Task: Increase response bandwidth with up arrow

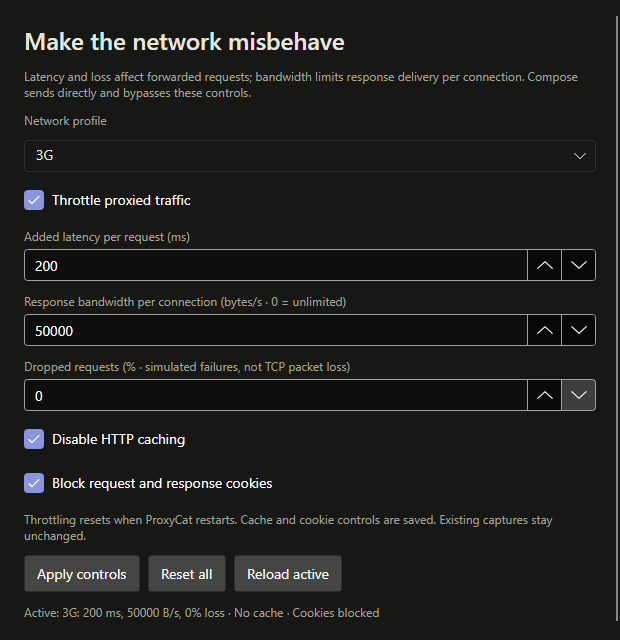Action: pyautogui.click(x=544, y=330)
